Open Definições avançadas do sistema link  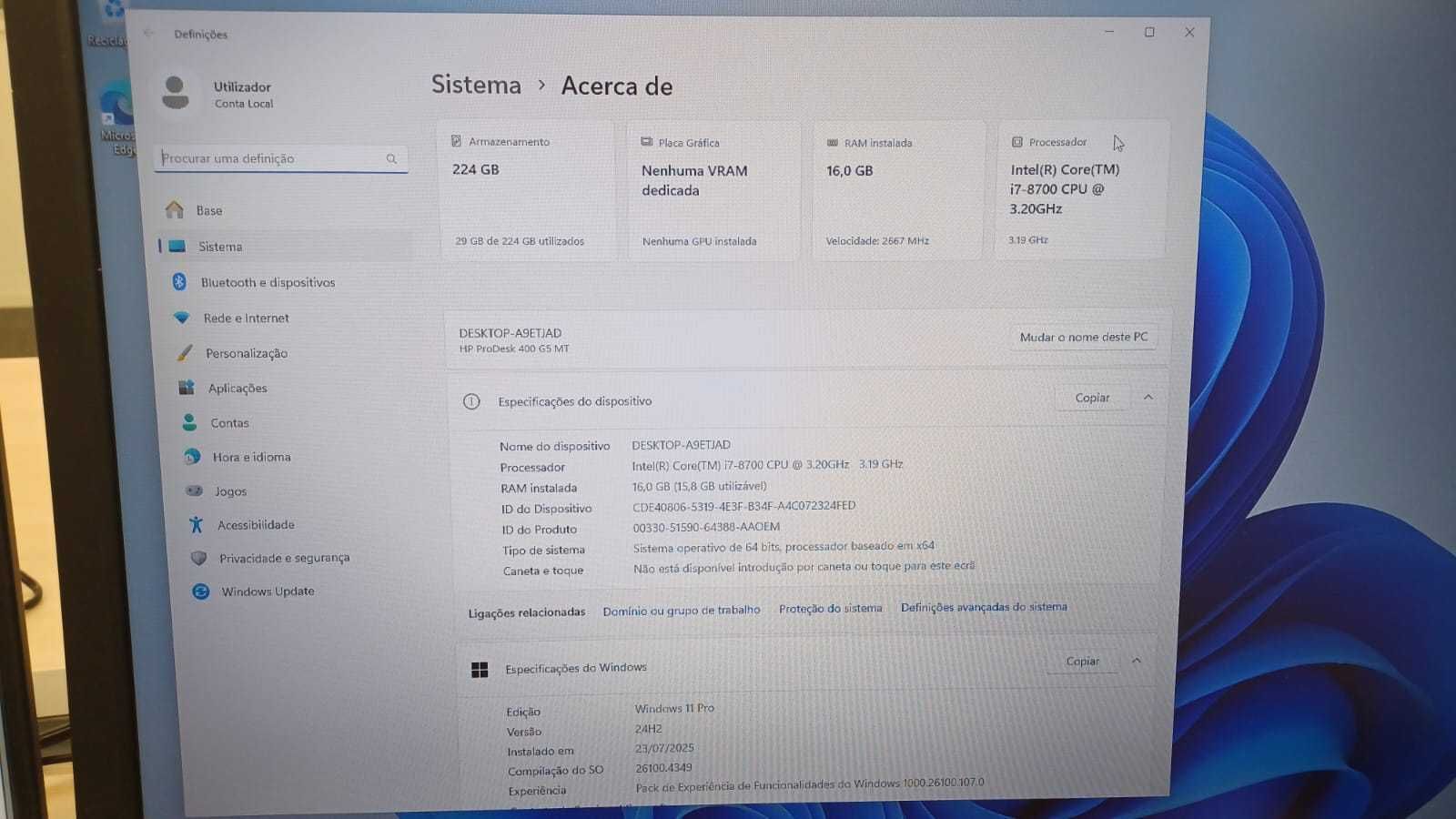coord(984,607)
